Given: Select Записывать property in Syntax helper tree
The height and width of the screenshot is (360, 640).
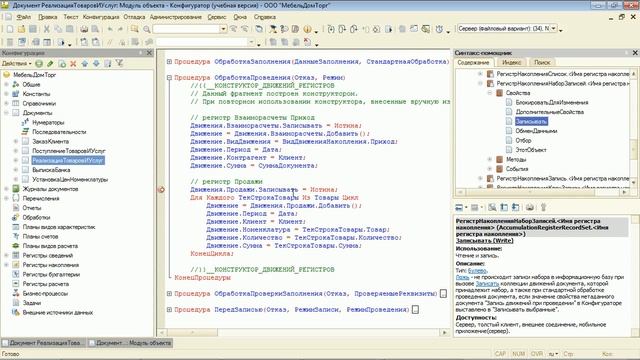Looking at the screenshot, I should [531, 121].
